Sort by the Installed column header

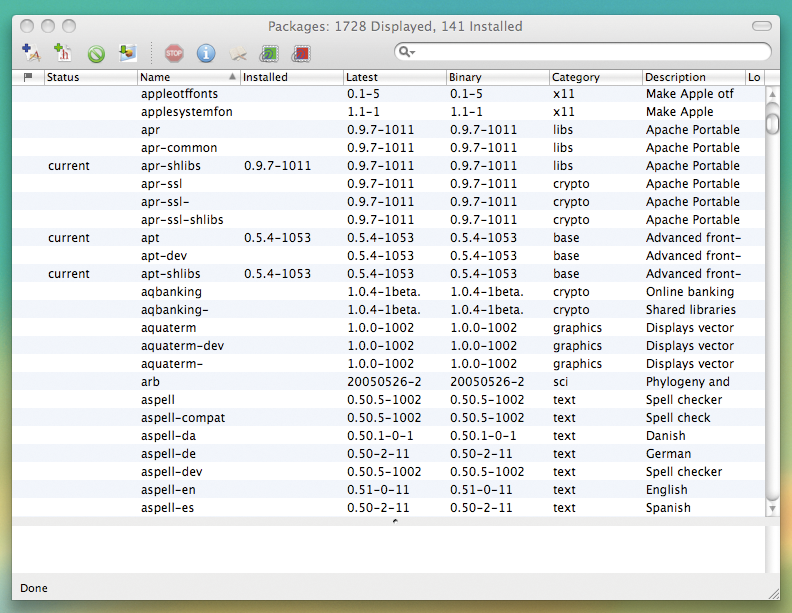coord(291,77)
